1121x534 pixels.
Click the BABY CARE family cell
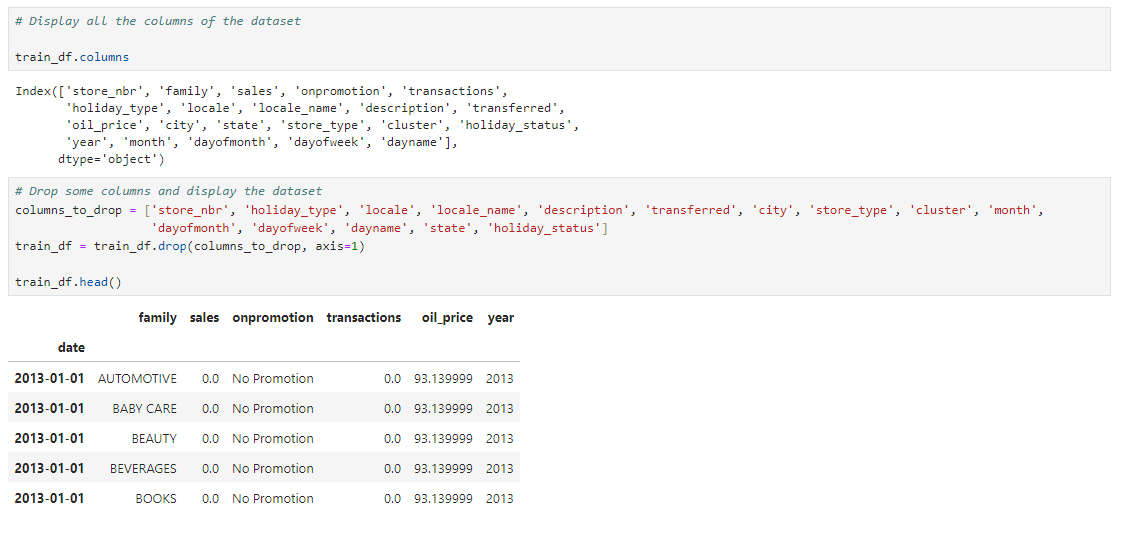tap(144, 408)
